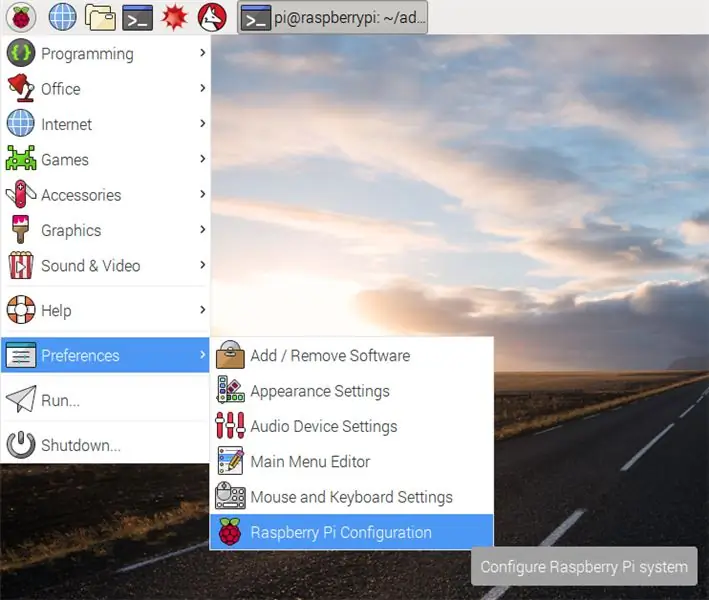The image size is (709, 600).
Task: Click the Help lifebuoy icon
Action: point(21,310)
